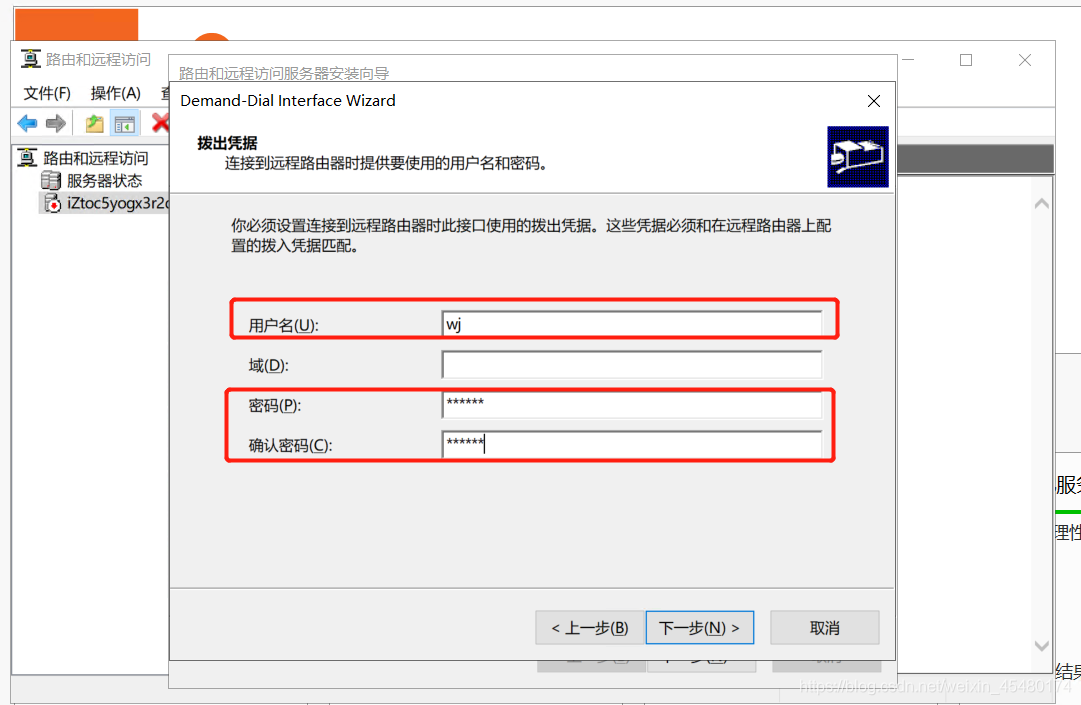The height and width of the screenshot is (705, 1081).
Task: Click the 密码(P) password field
Action: 631,404
